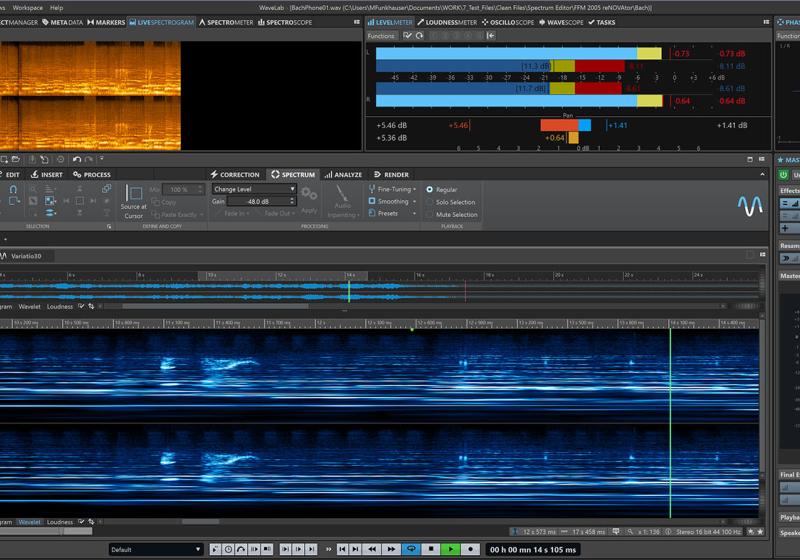Screen dimensions: 800x560
Task: Click the Stop playback button
Action: (x=431, y=549)
